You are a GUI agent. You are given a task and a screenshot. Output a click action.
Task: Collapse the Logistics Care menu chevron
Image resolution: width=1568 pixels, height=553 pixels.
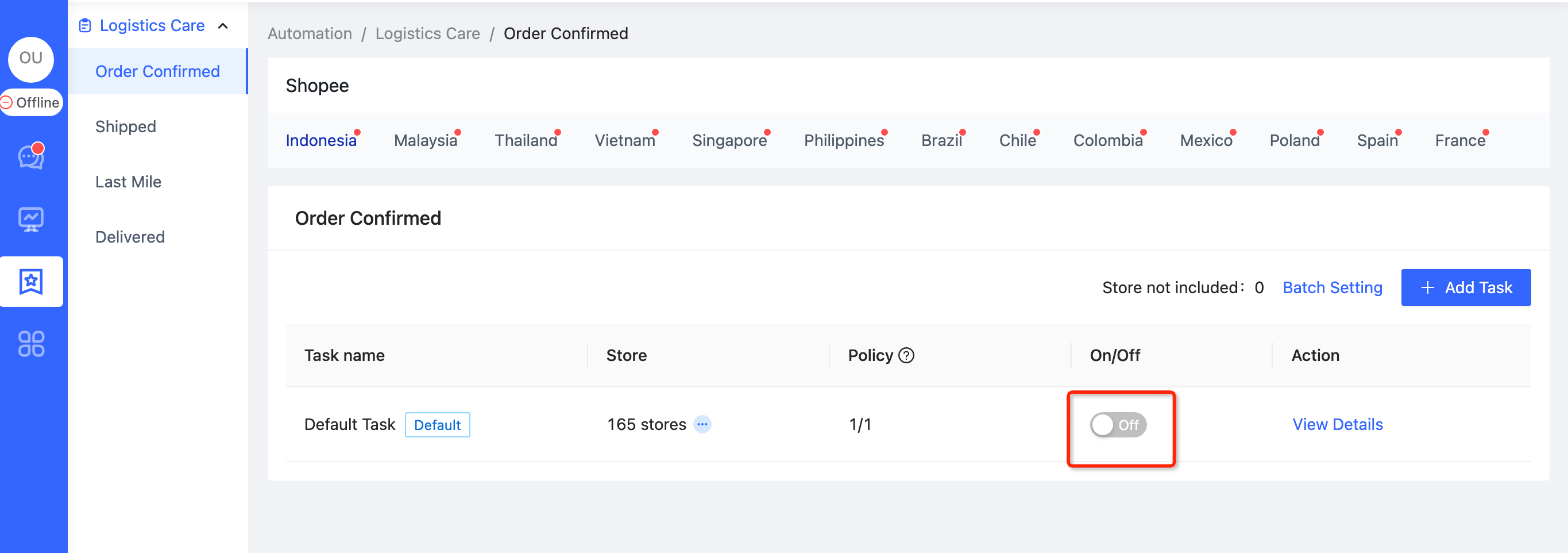click(x=223, y=25)
